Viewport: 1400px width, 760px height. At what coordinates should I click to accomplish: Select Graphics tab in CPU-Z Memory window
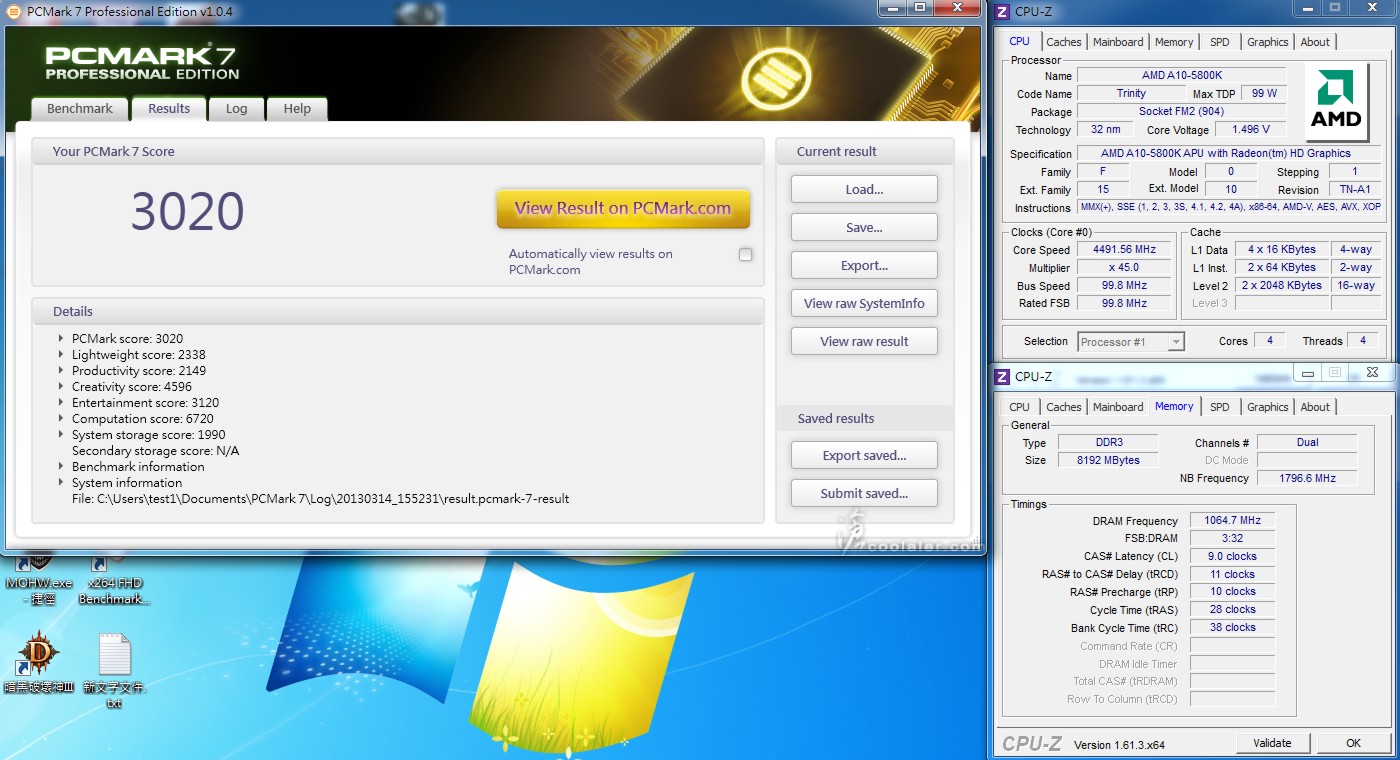[x=1267, y=407]
